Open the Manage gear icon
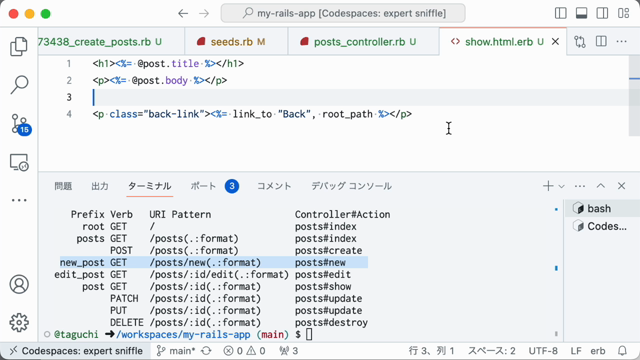Image resolution: width=640 pixels, height=360 pixels. tap(19, 322)
